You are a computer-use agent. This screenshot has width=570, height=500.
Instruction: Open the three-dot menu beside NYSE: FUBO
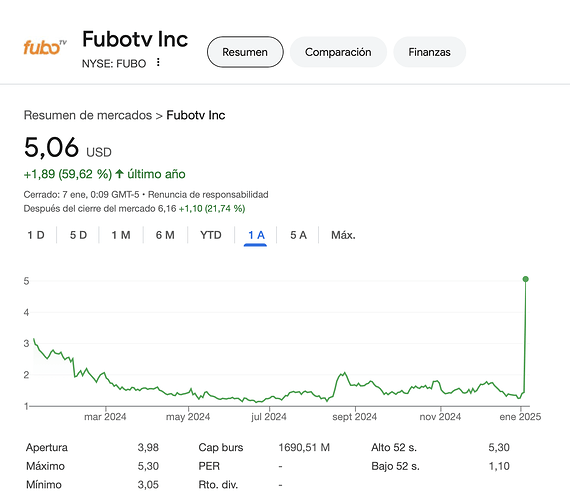[158, 63]
